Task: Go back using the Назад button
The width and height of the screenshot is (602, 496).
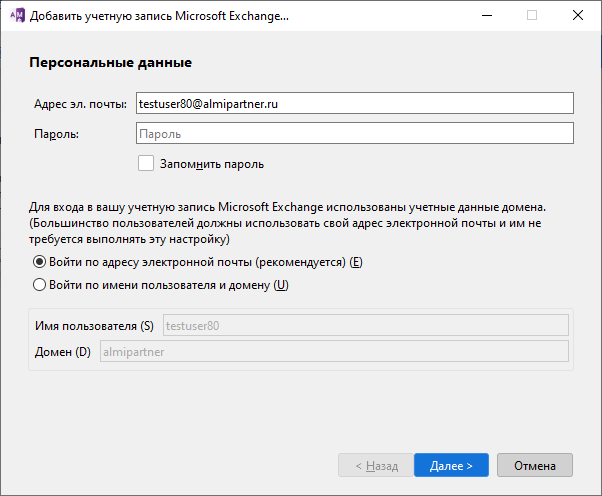Action: point(376,465)
